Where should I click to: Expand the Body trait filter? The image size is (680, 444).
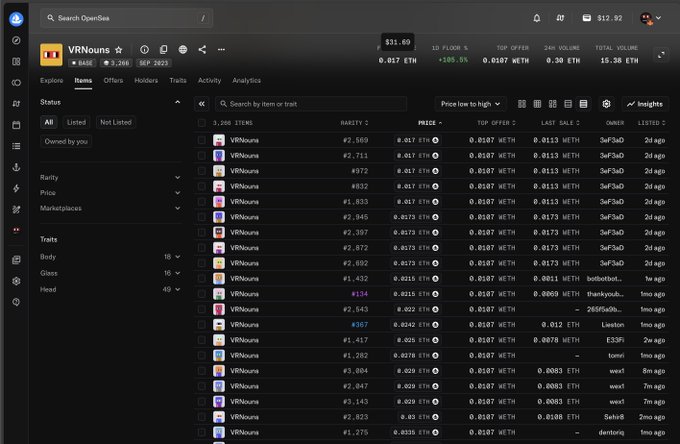111,257
